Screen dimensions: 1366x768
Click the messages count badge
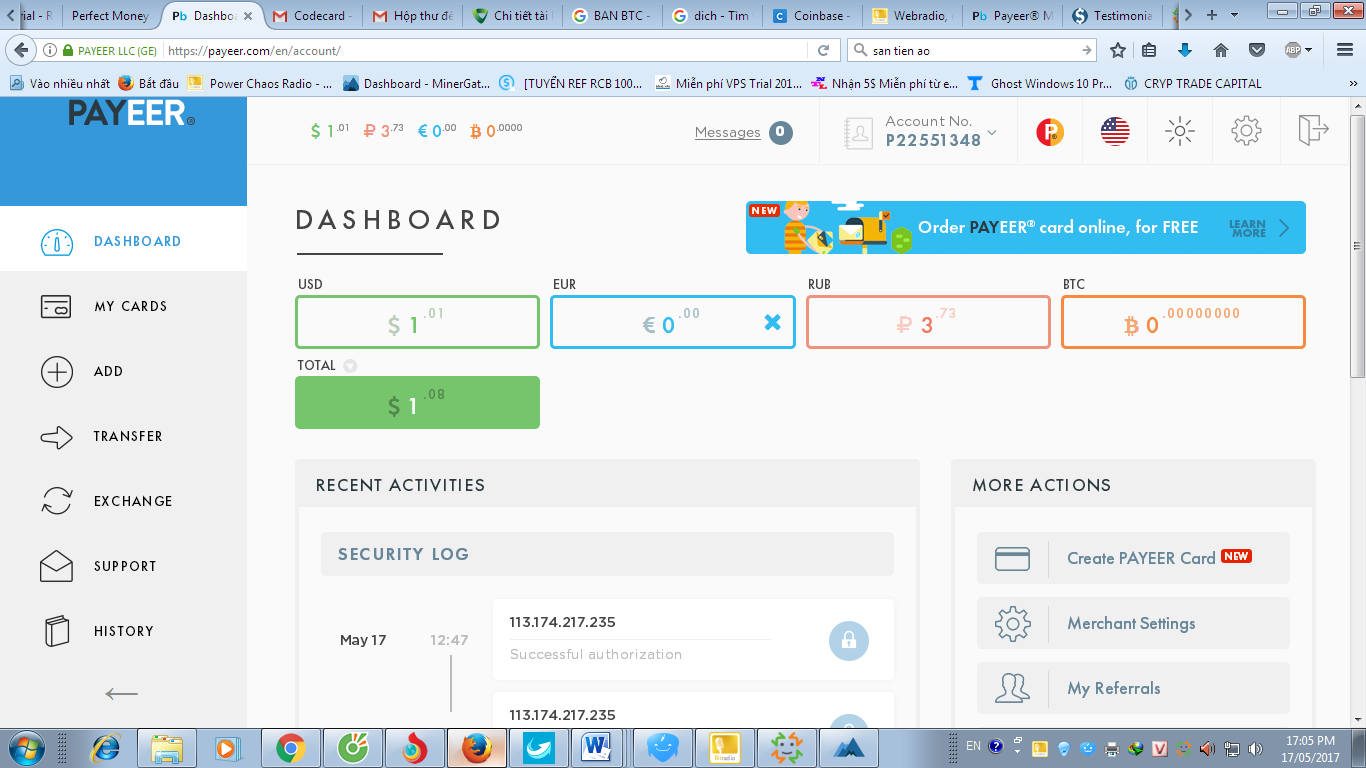pos(781,132)
